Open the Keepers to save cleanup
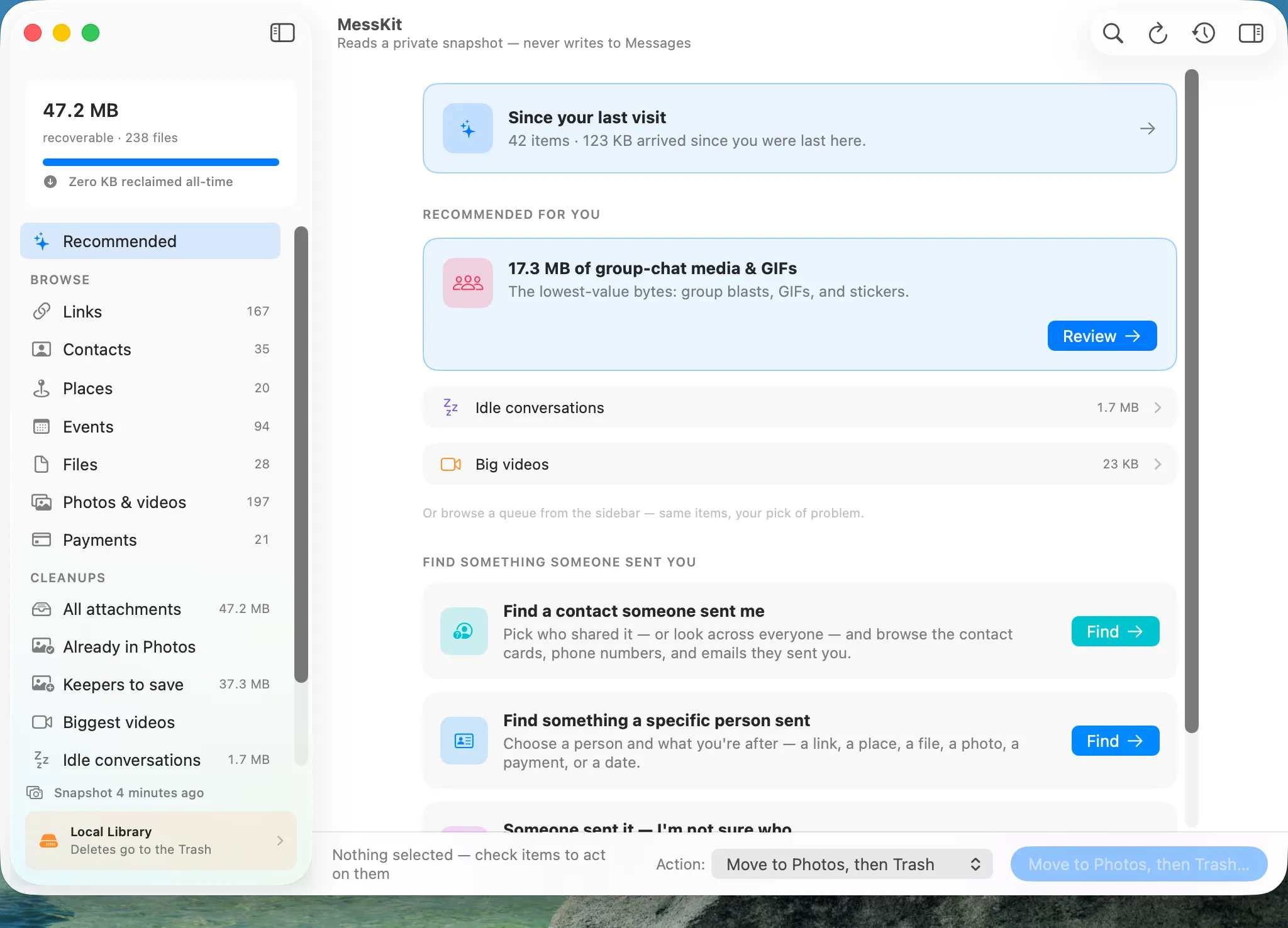The height and width of the screenshot is (928, 1288). pyautogui.click(x=150, y=684)
